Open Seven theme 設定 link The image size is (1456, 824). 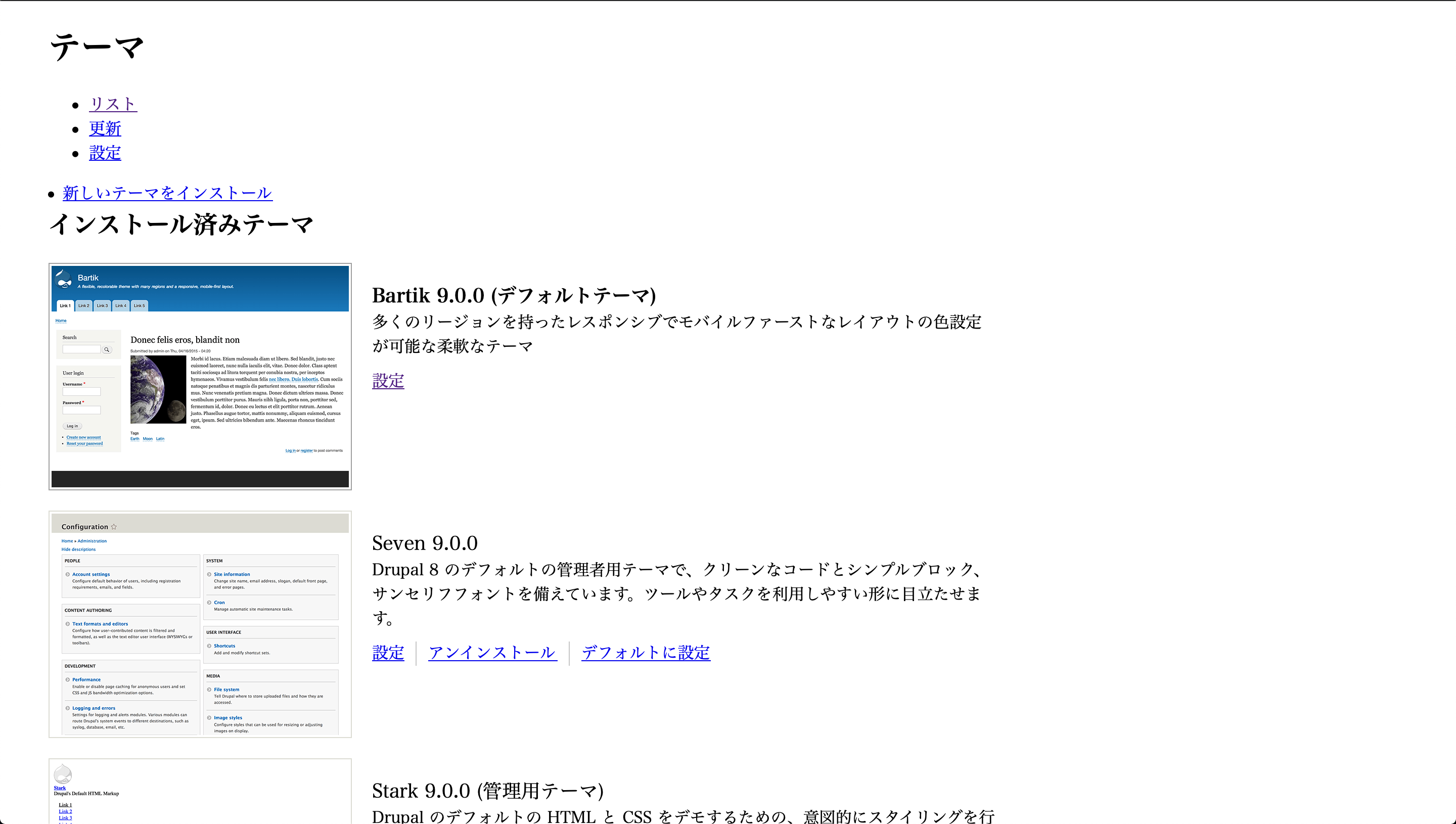(x=388, y=653)
